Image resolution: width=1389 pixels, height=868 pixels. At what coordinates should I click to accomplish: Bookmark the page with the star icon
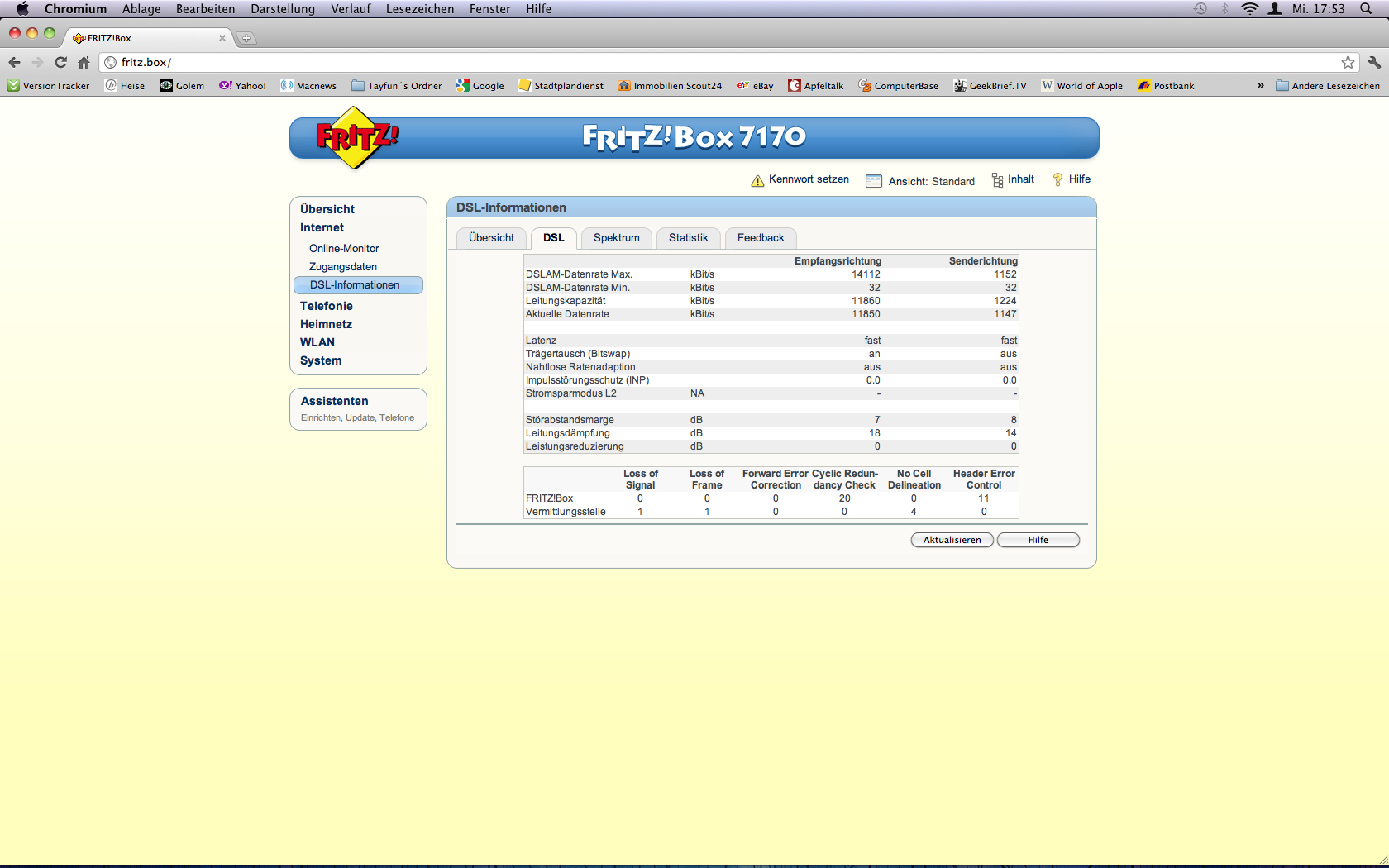click(1348, 62)
